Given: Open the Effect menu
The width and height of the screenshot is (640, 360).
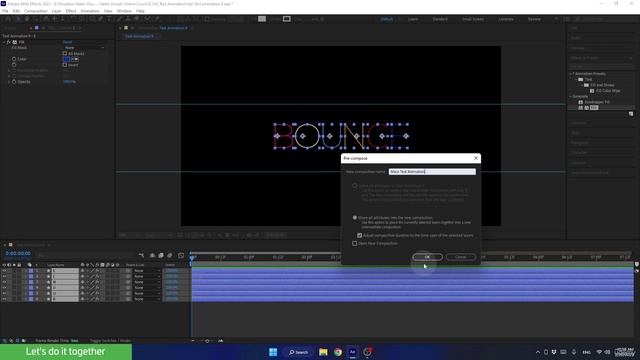Looking at the screenshot, I should point(71,11).
